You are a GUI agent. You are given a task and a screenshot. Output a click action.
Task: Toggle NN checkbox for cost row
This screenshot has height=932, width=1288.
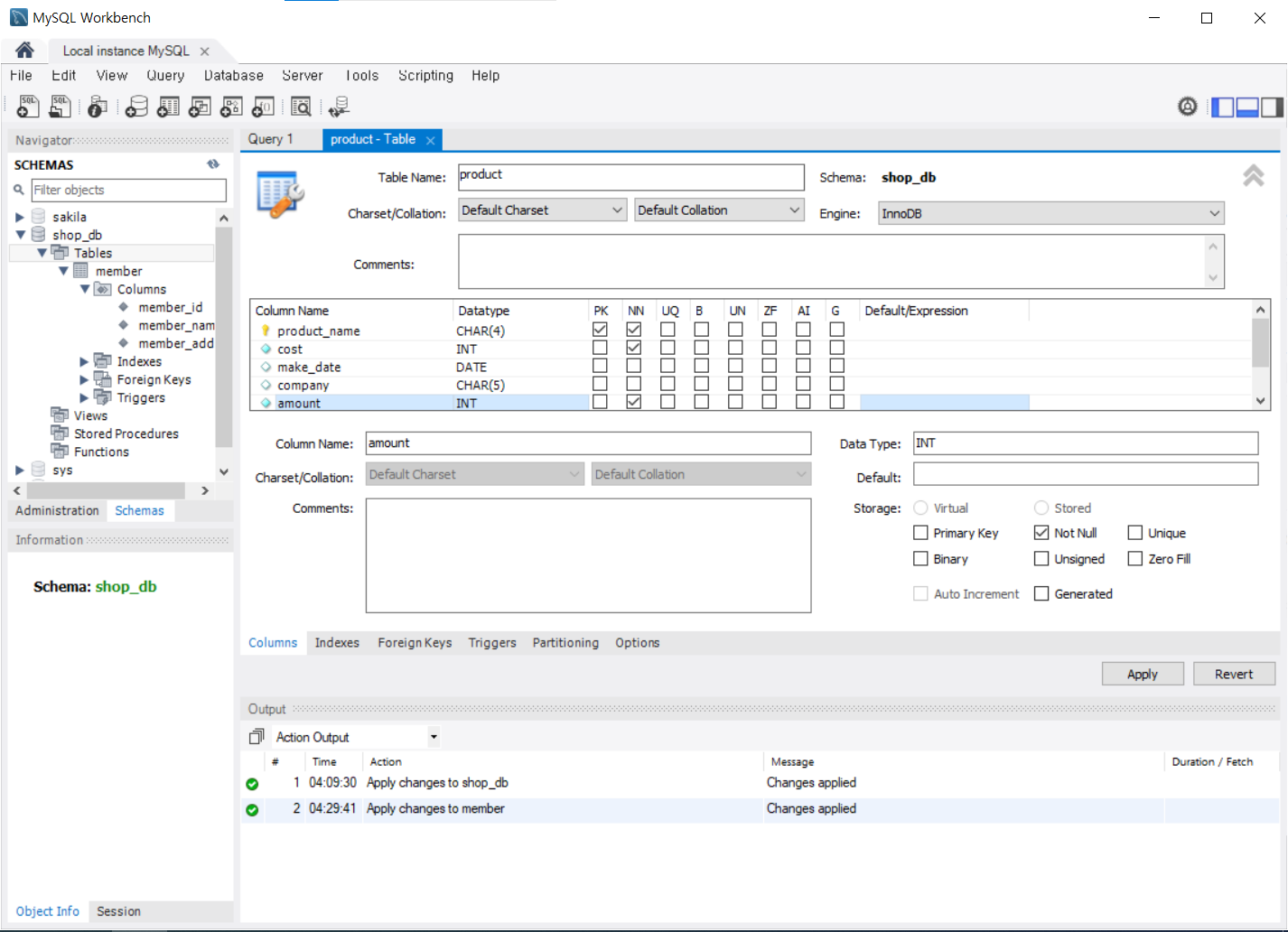tap(634, 348)
